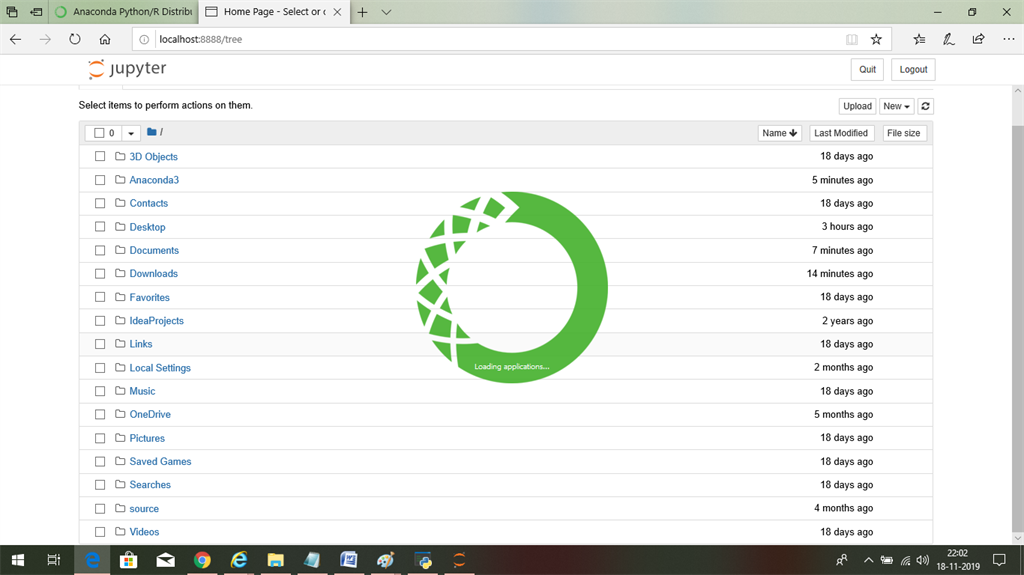The width and height of the screenshot is (1024, 575).
Task: Open a new browser tab
Action: click(362, 12)
